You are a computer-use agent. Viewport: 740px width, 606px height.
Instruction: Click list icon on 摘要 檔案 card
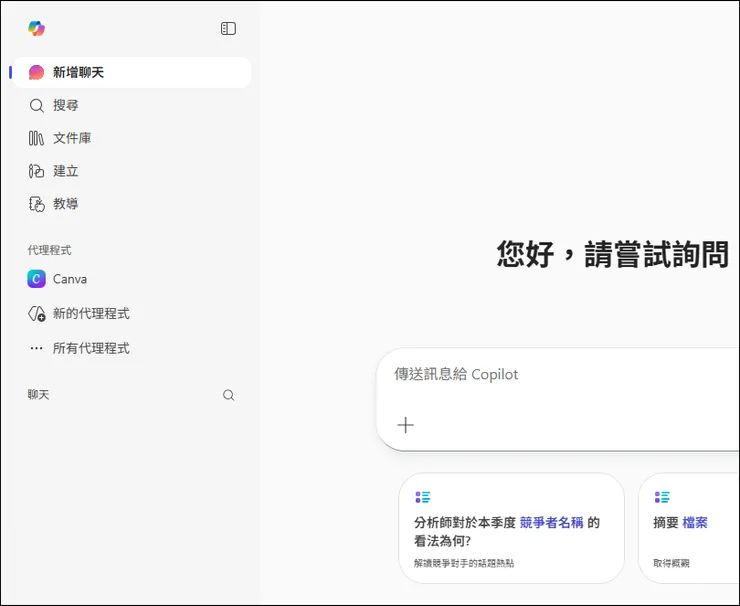662,497
